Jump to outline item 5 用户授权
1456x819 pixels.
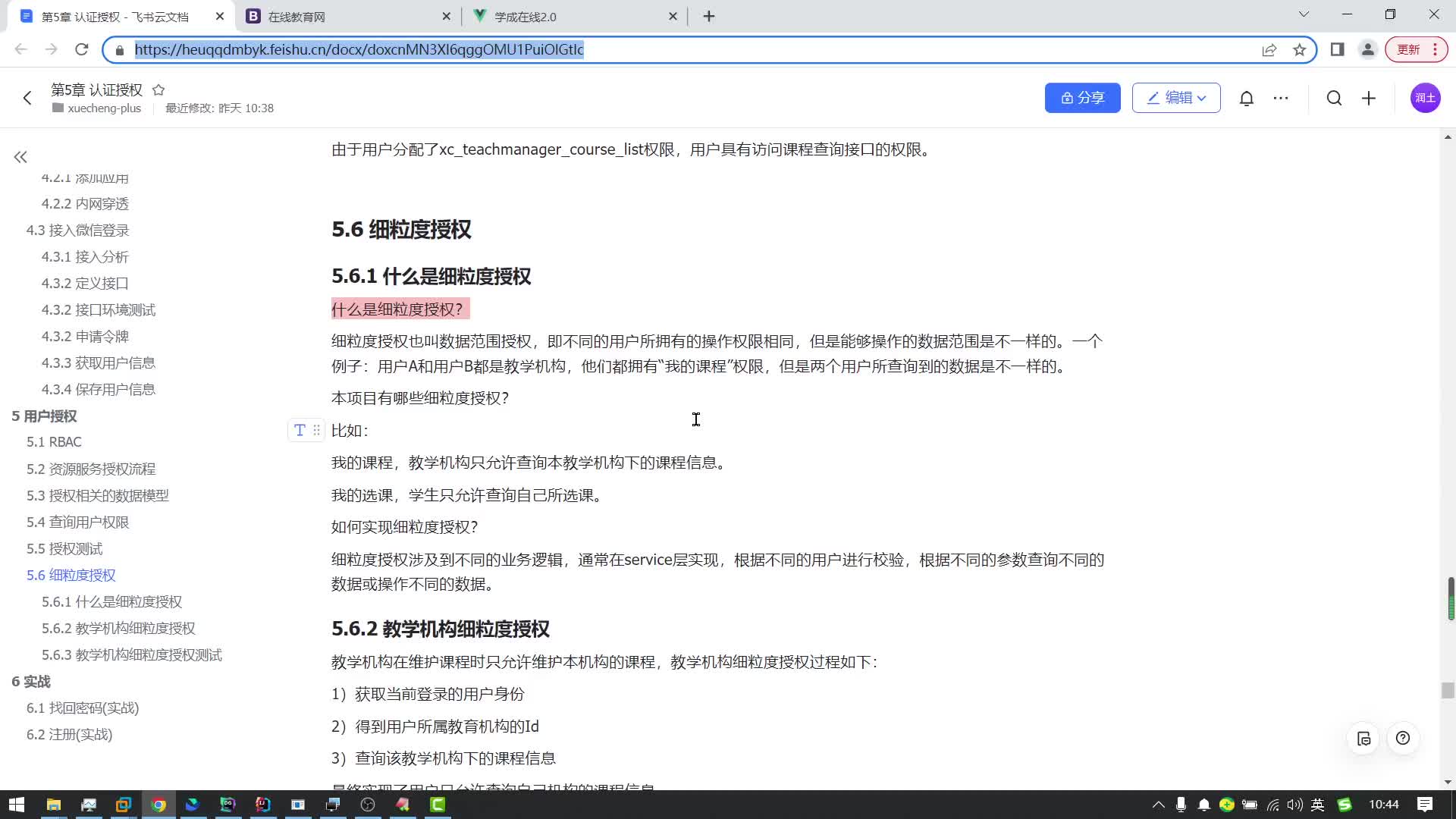44,416
